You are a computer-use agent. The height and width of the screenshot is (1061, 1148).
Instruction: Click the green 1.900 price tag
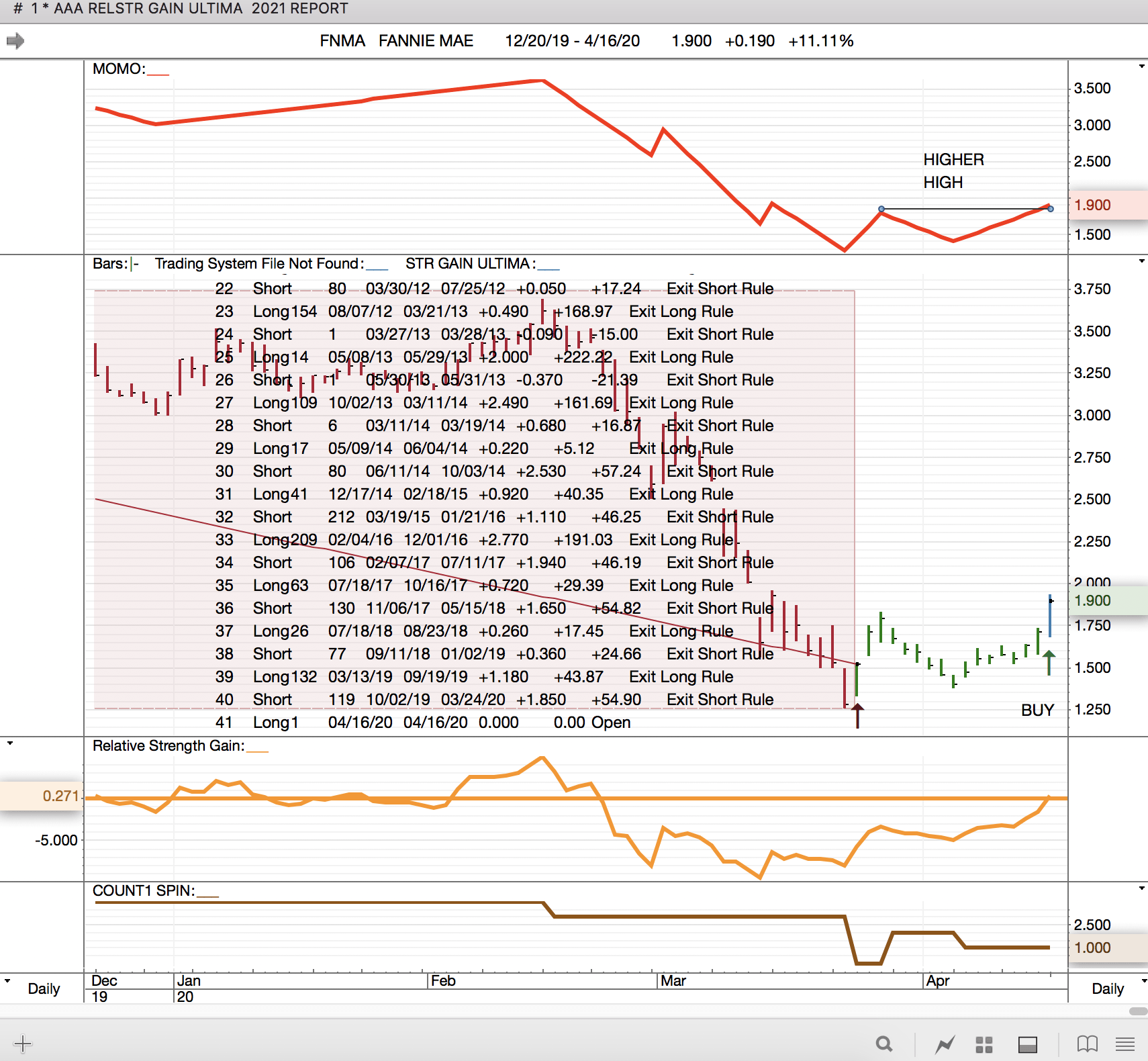tap(1108, 600)
